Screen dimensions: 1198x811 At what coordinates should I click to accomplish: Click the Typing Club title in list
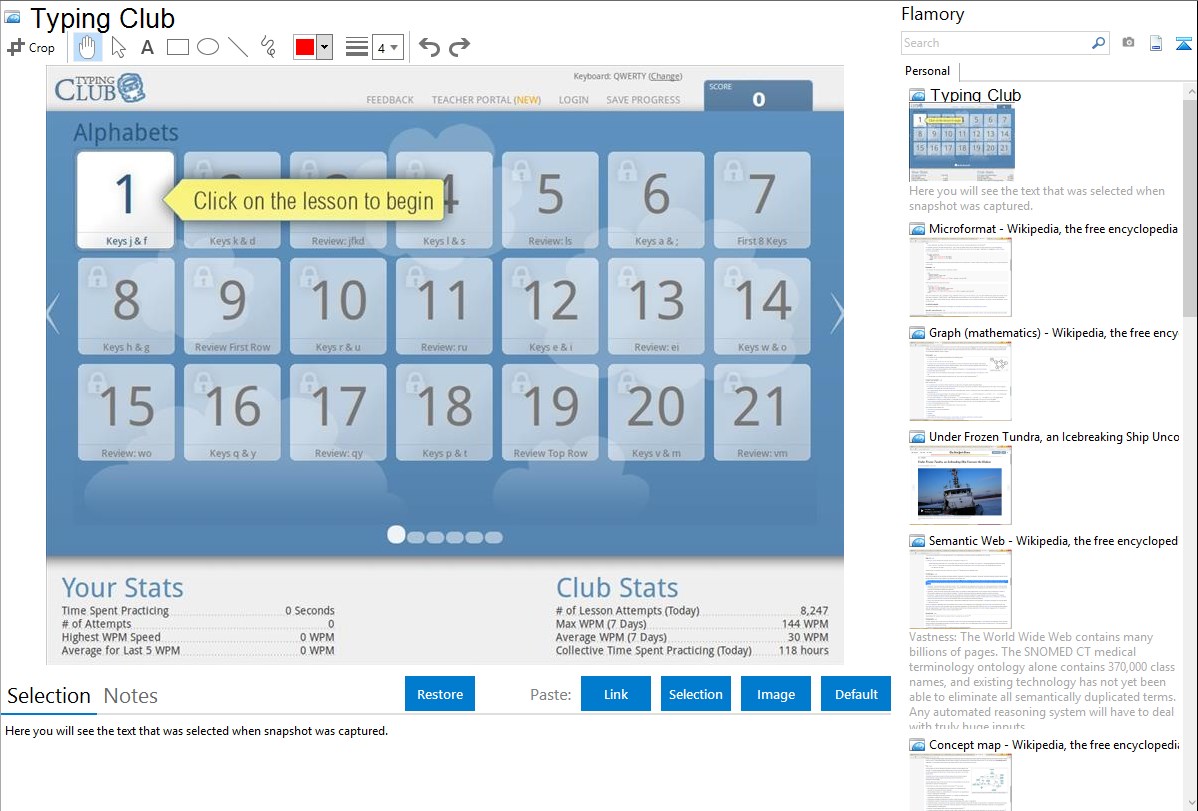[975, 95]
